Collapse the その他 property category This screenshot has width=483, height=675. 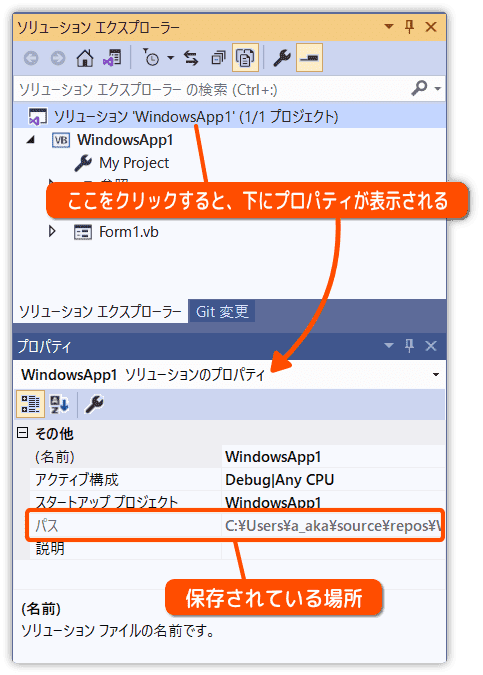click(x=22, y=433)
